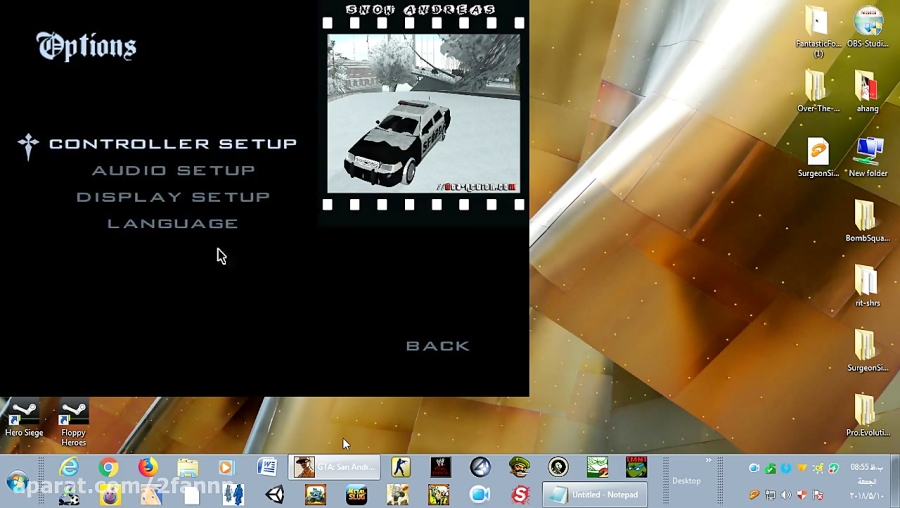Select the SurgeonSi... file with orange icon
900x508 pixels.
[818, 157]
